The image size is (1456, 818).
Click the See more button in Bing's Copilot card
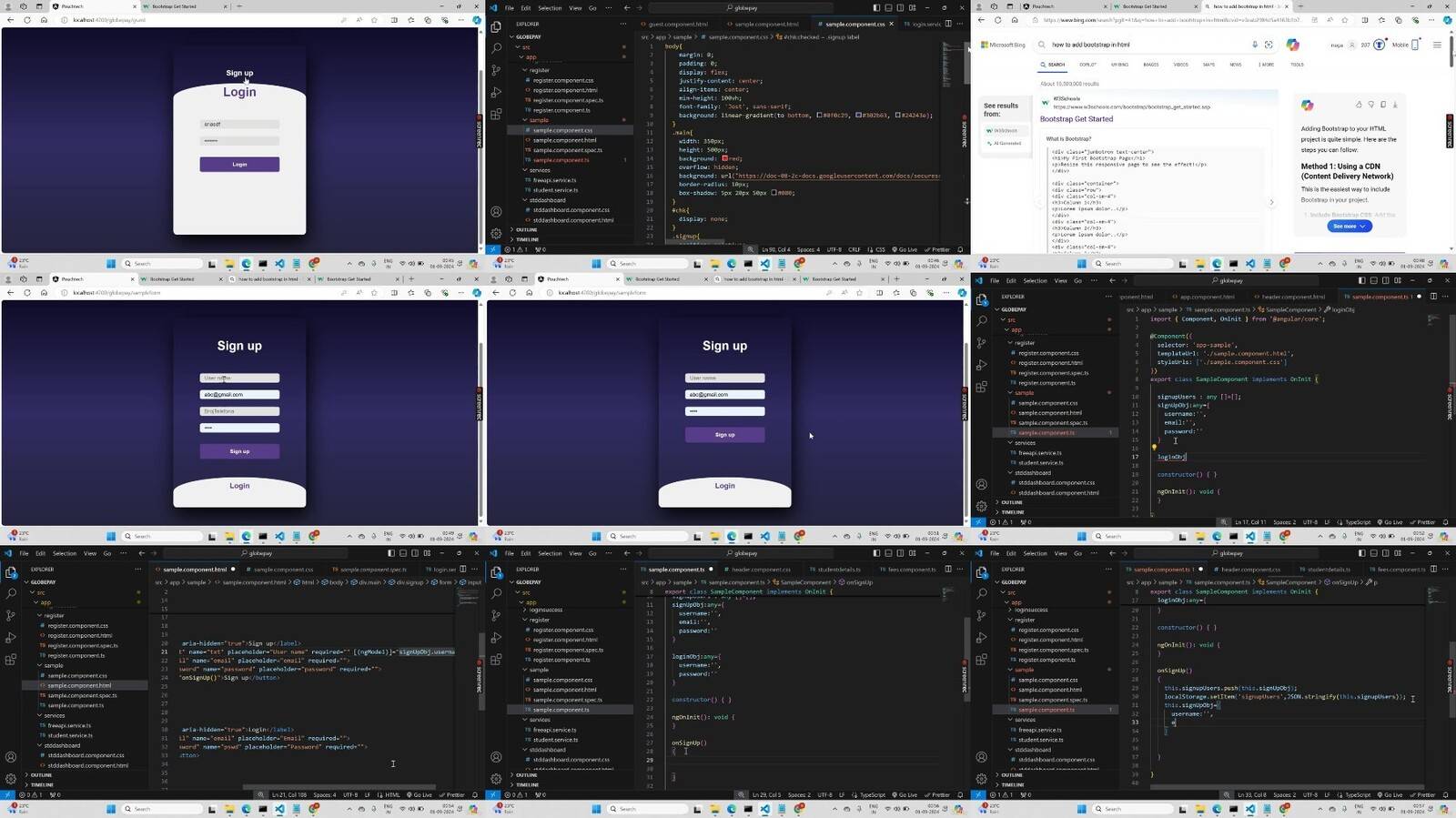click(x=1350, y=226)
